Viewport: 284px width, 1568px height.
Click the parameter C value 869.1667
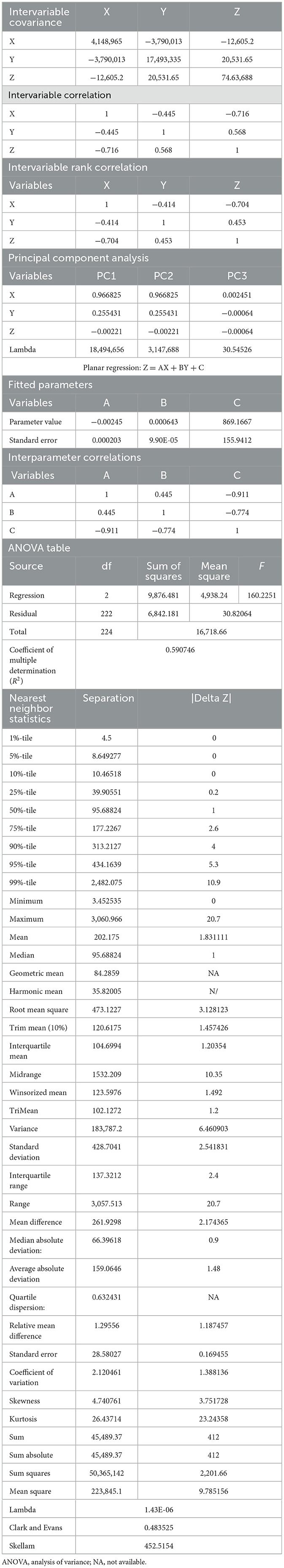click(236, 421)
